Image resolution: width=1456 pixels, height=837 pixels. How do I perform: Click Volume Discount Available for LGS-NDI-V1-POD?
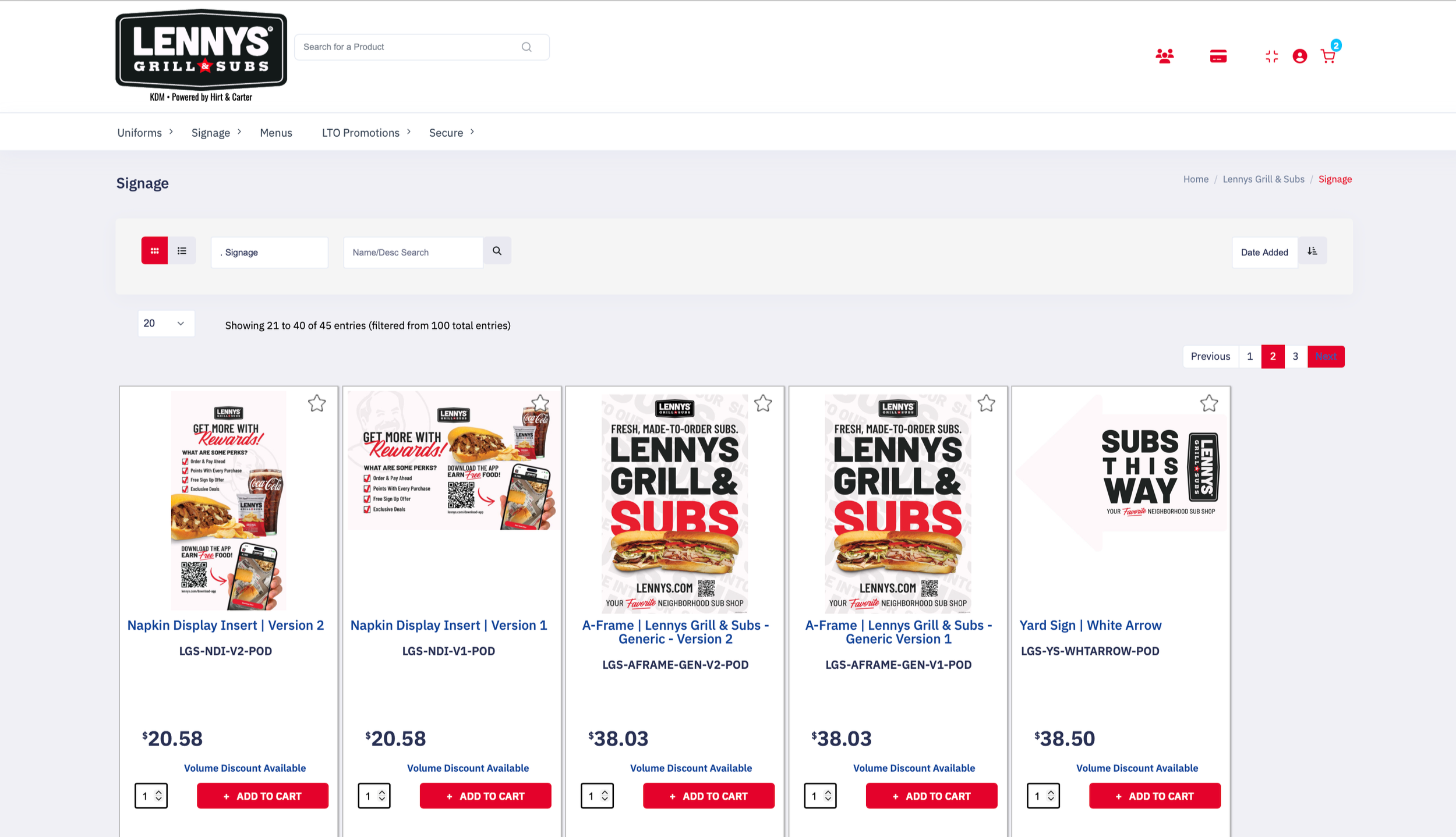pos(468,768)
